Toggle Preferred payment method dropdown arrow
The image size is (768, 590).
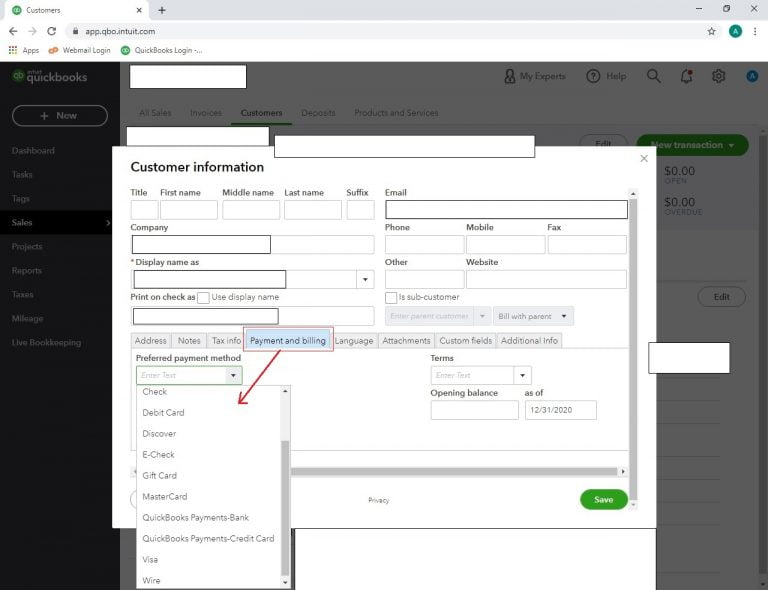pos(233,376)
